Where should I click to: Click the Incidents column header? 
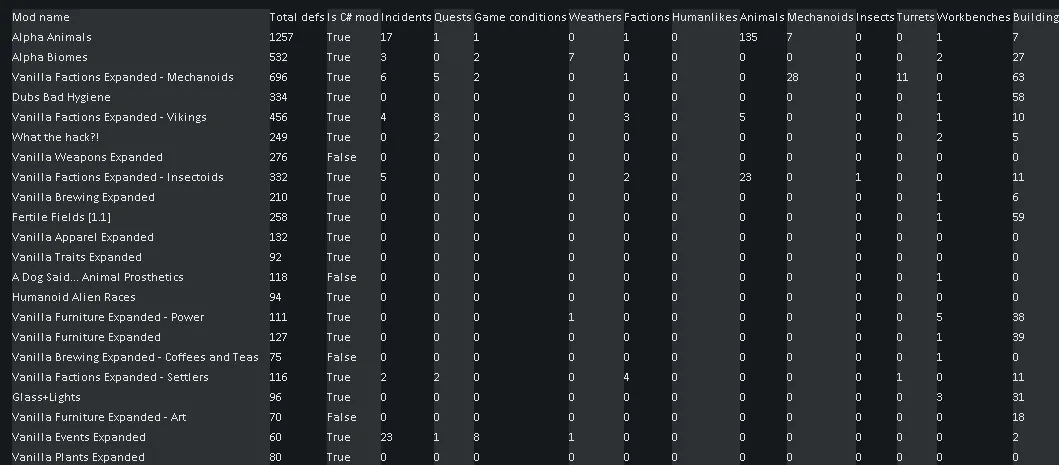pyautogui.click(x=405, y=17)
